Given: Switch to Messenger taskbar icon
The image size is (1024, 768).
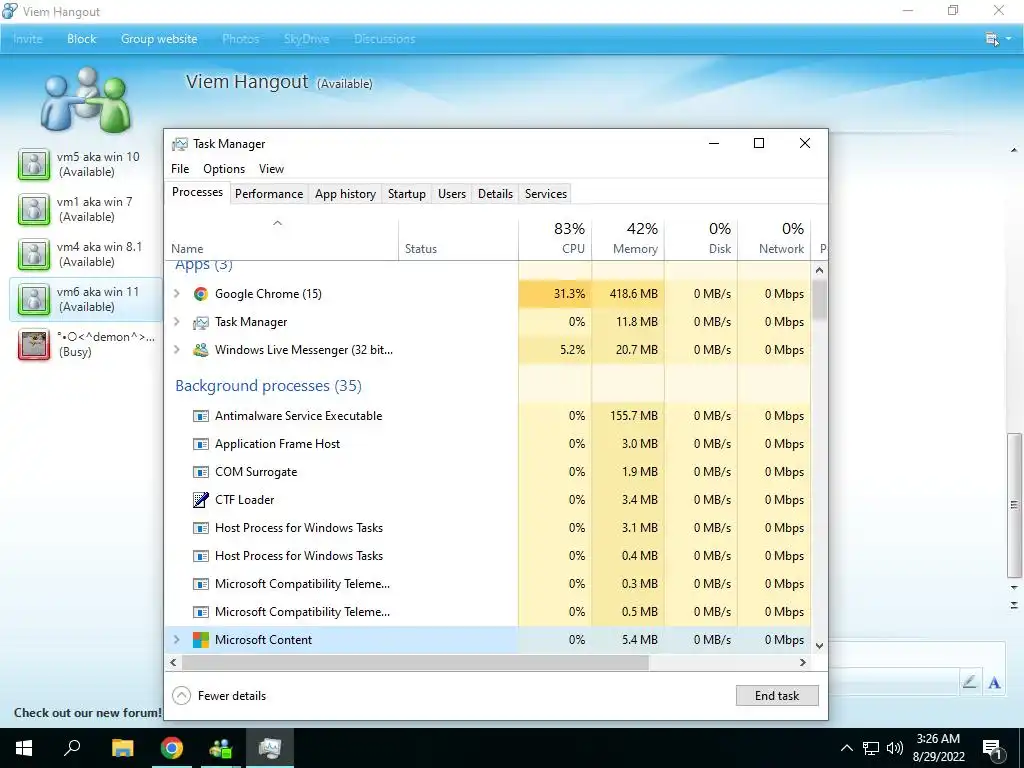Looking at the screenshot, I should pyautogui.click(x=221, y=748).
